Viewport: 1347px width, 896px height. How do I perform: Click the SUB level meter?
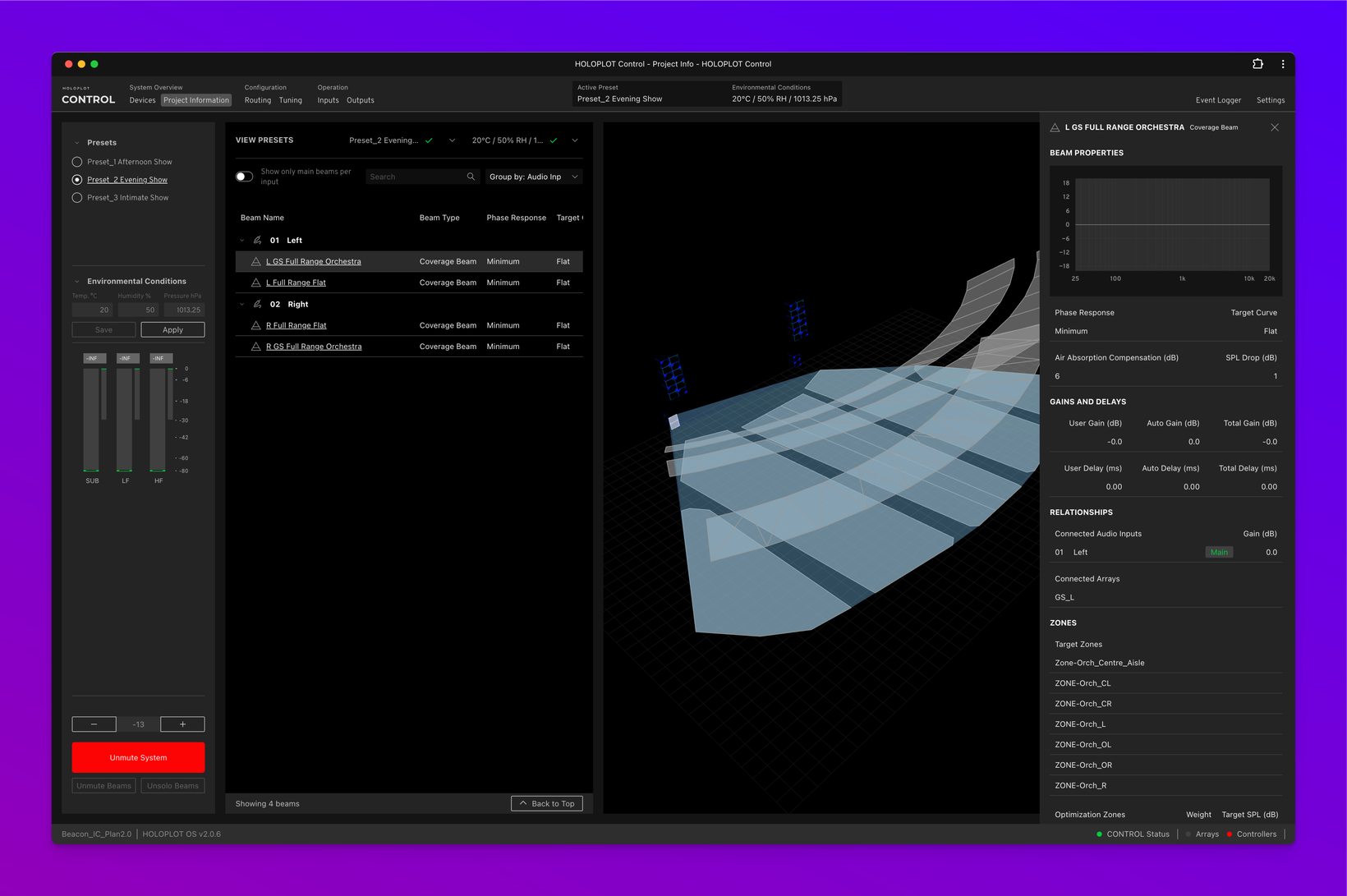[x=92, y=420]
